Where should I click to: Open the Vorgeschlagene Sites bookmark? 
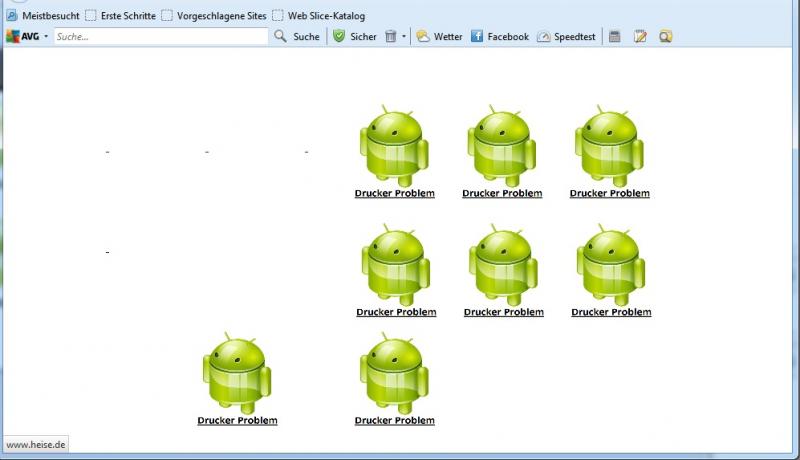coord(213,16)
